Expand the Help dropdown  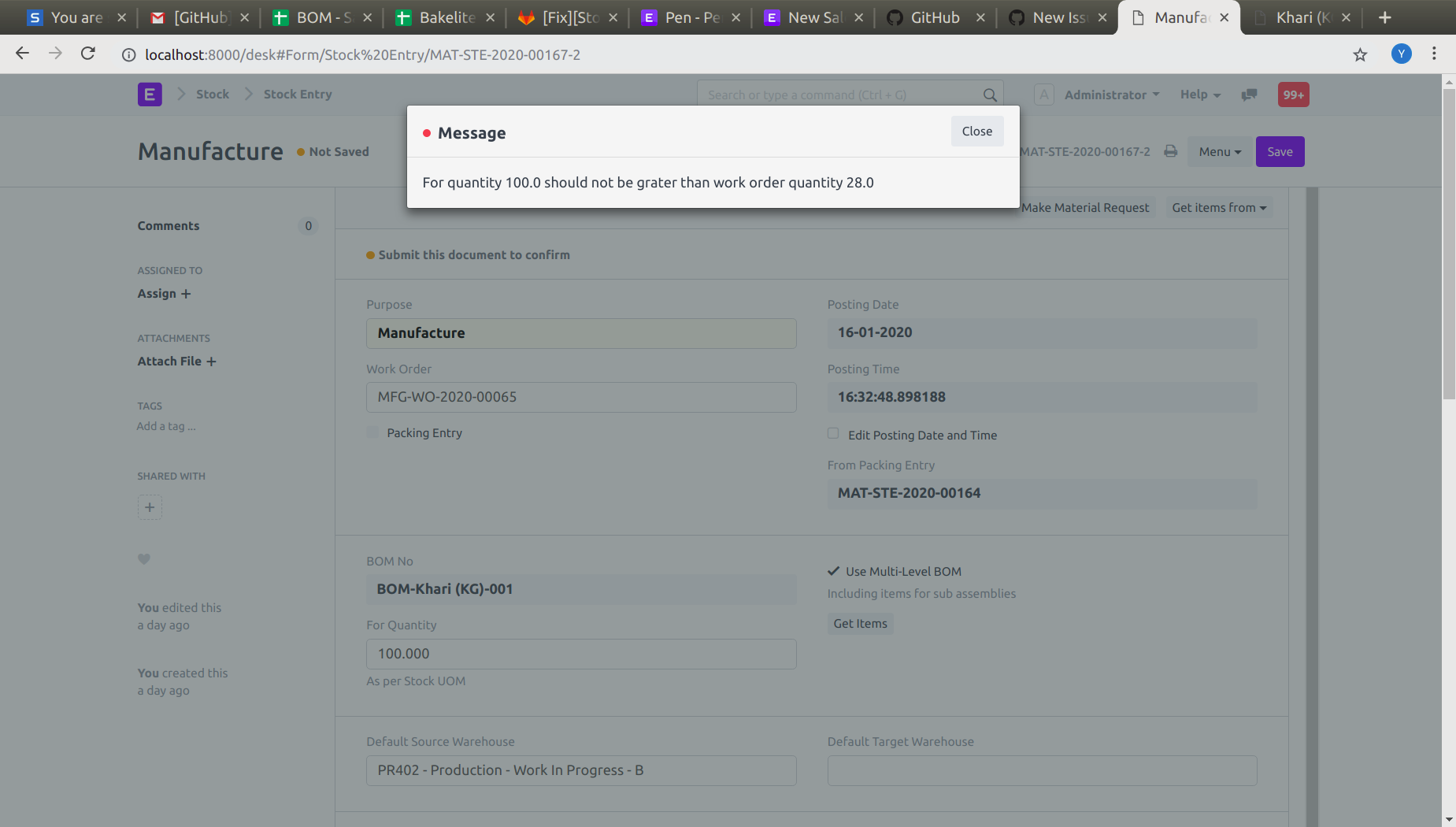1199,95
